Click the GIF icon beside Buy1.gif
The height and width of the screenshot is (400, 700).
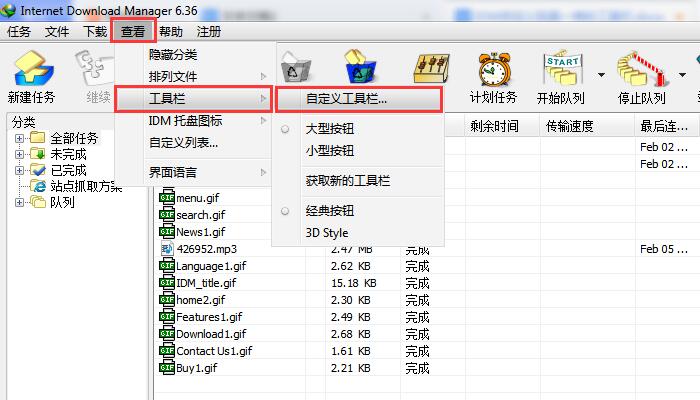tap(167, 367)
